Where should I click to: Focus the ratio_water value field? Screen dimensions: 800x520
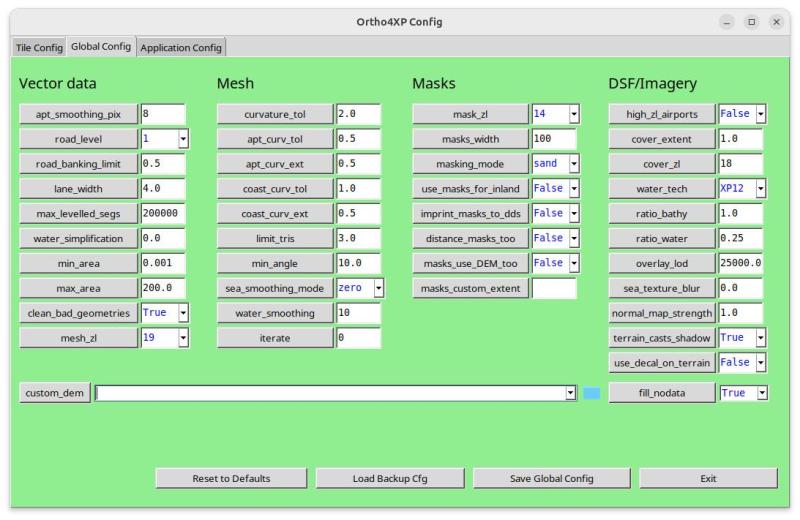pyautogui.click(x=740, y=238)
